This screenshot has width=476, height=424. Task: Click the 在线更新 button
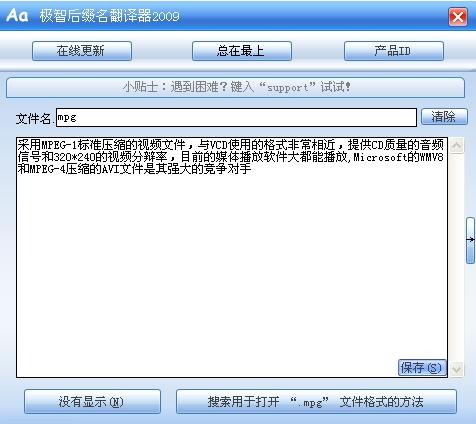pyautogui.click(x=82, y=51)
